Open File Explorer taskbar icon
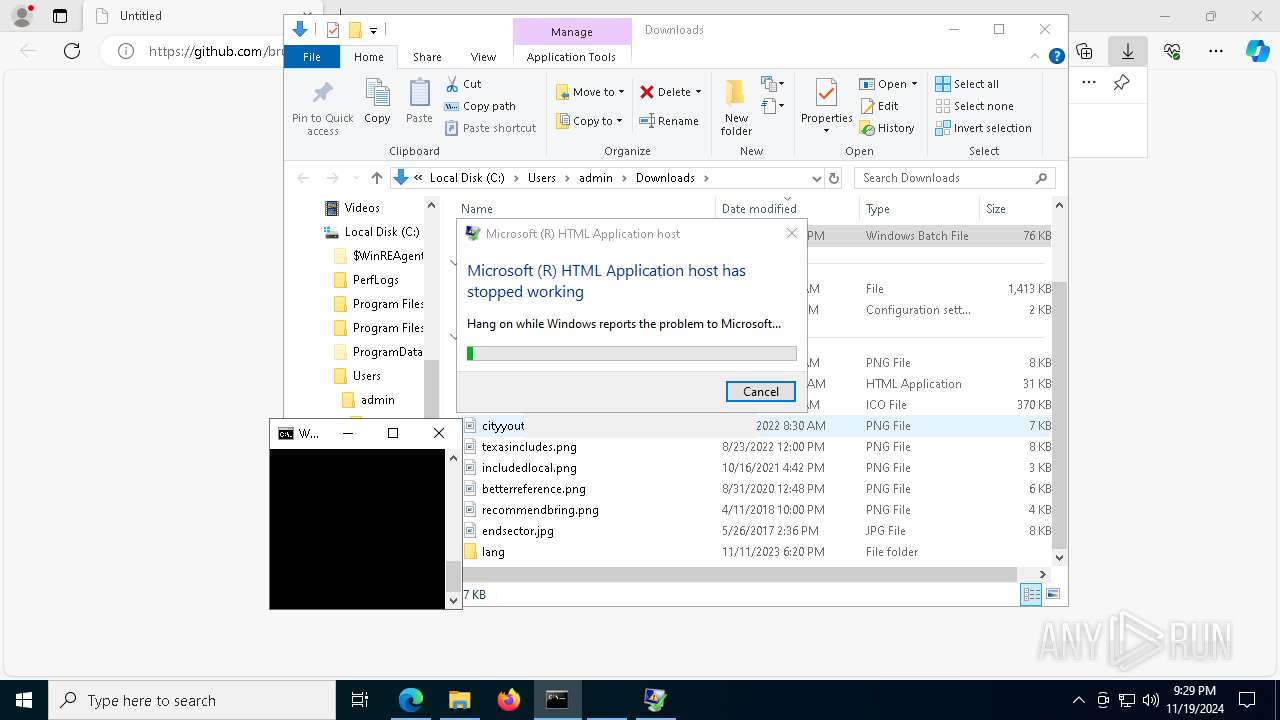The width and height of the screenshot is (1280, 720). 459,700
